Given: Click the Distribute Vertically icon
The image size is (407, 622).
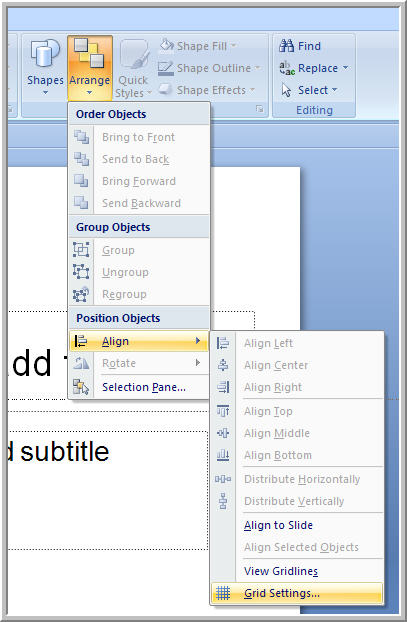Looking at the screenshot, I should [223, 501].
